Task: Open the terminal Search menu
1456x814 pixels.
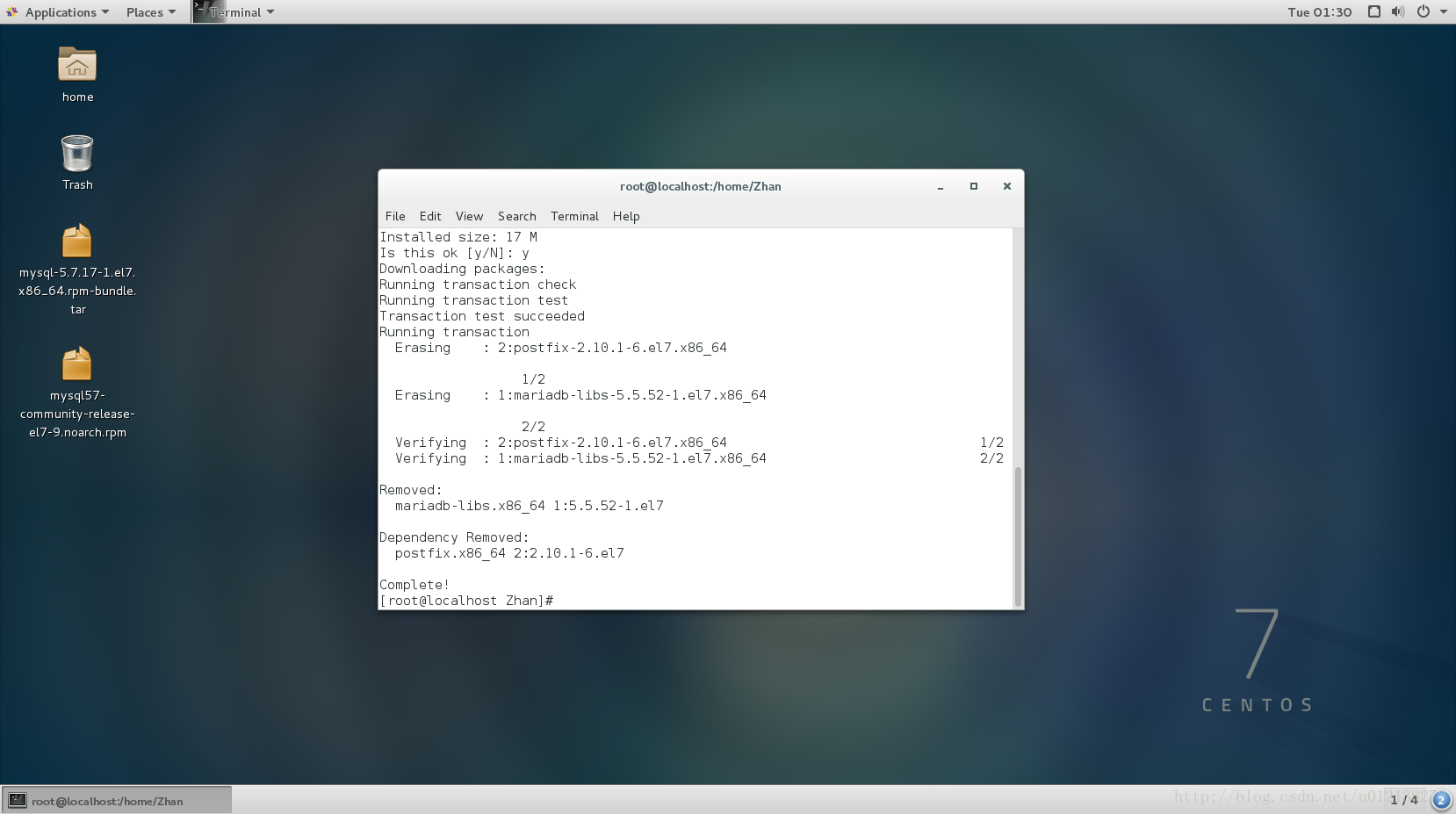Action: [516, 216]
